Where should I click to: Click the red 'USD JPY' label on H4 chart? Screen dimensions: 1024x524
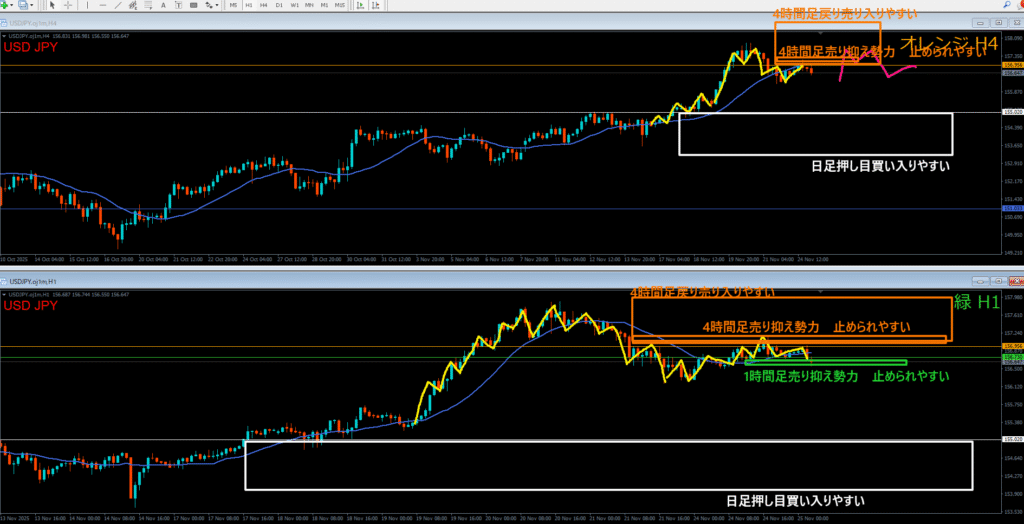pyautogui.click(x=31, y=47)
